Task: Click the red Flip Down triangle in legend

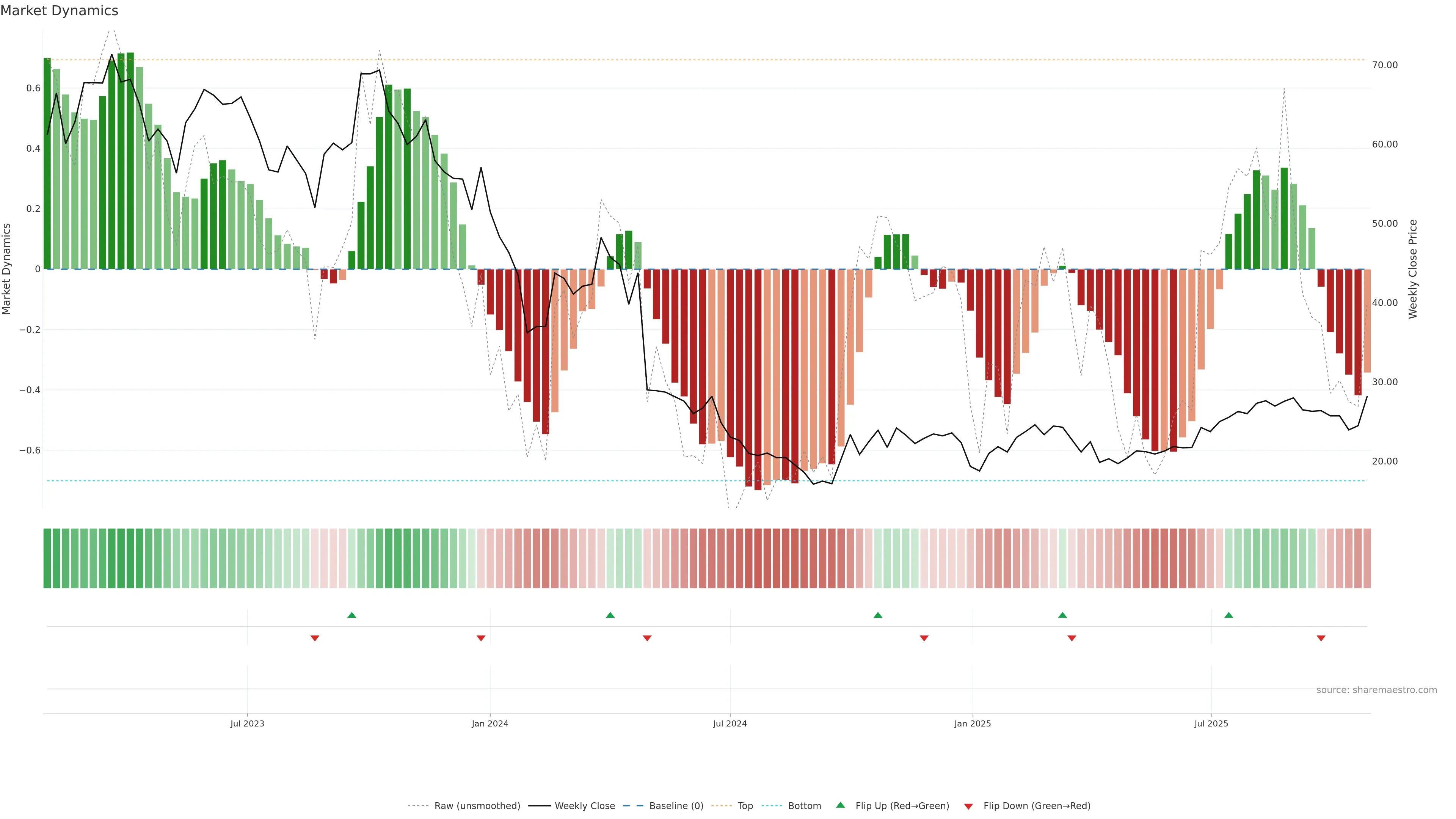Action: coord(968,806)
